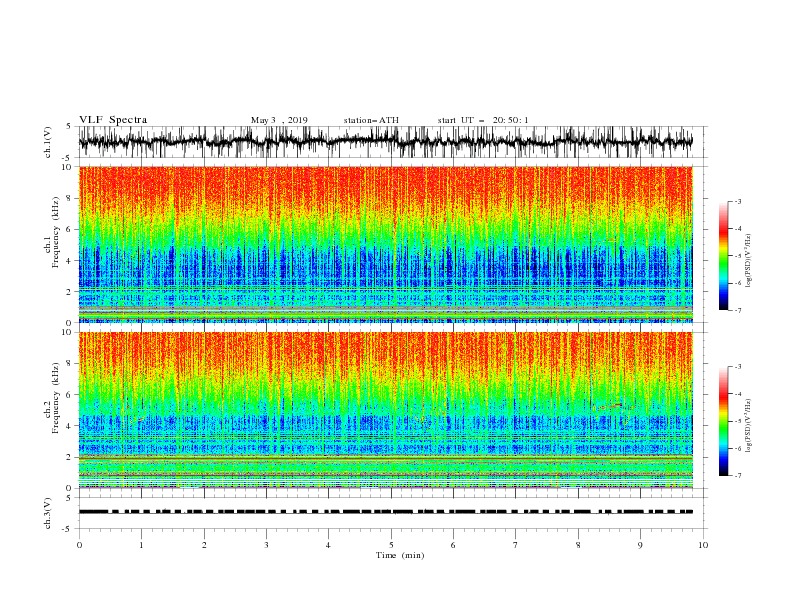Click time axis tick label "3"
Viewport: 792px width, 612px height.
pyautogui.click(x=266, y=545)
